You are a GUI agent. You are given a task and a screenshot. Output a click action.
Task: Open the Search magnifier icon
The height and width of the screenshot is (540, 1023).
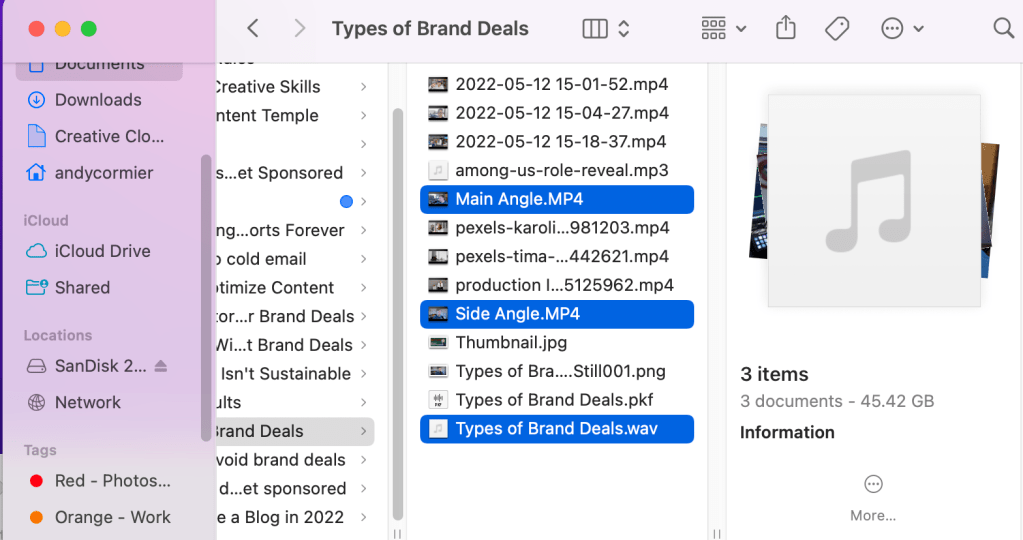click(x=1003, y=29)
